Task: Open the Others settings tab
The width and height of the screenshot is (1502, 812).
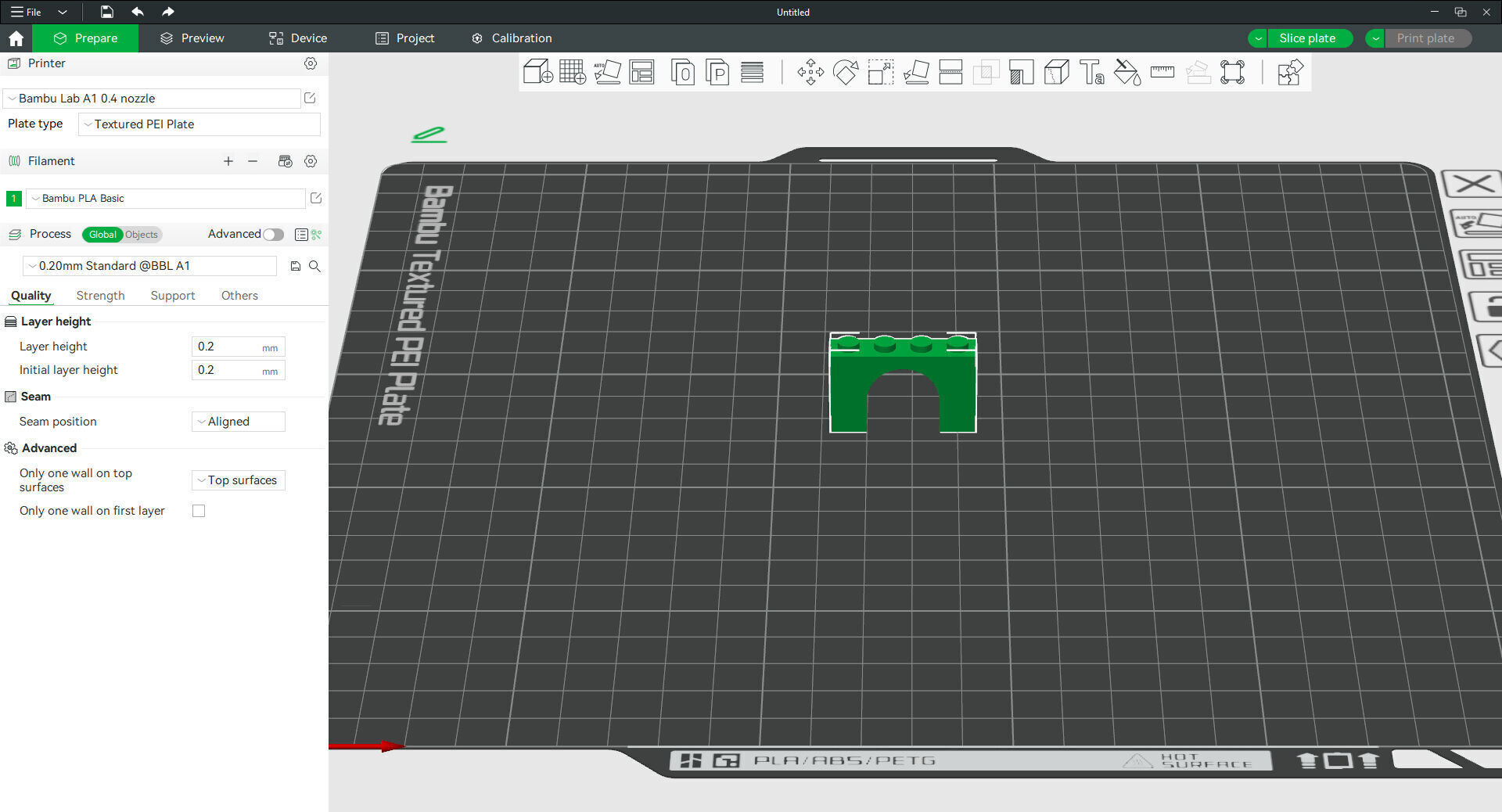Action: pos(239,296)
